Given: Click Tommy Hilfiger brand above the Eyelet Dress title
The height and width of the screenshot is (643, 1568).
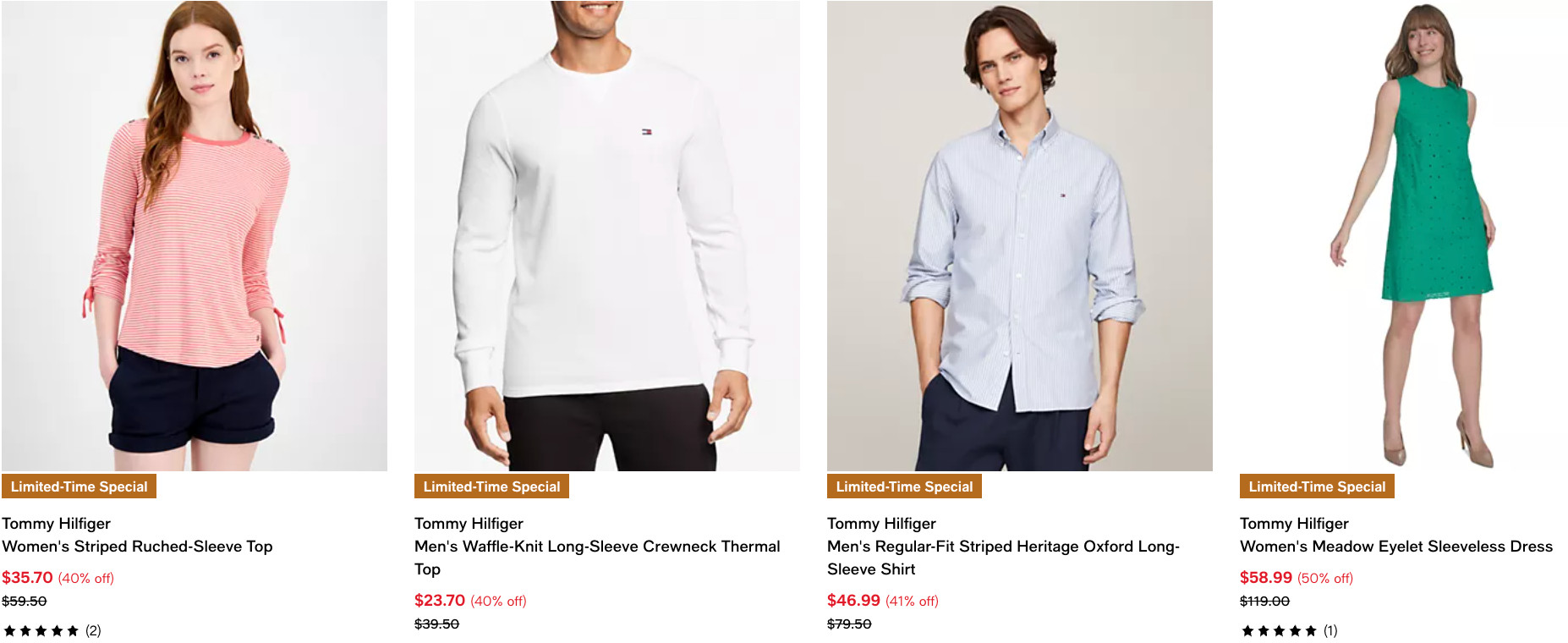Looking at the screenshot, I should [1294, 524].
